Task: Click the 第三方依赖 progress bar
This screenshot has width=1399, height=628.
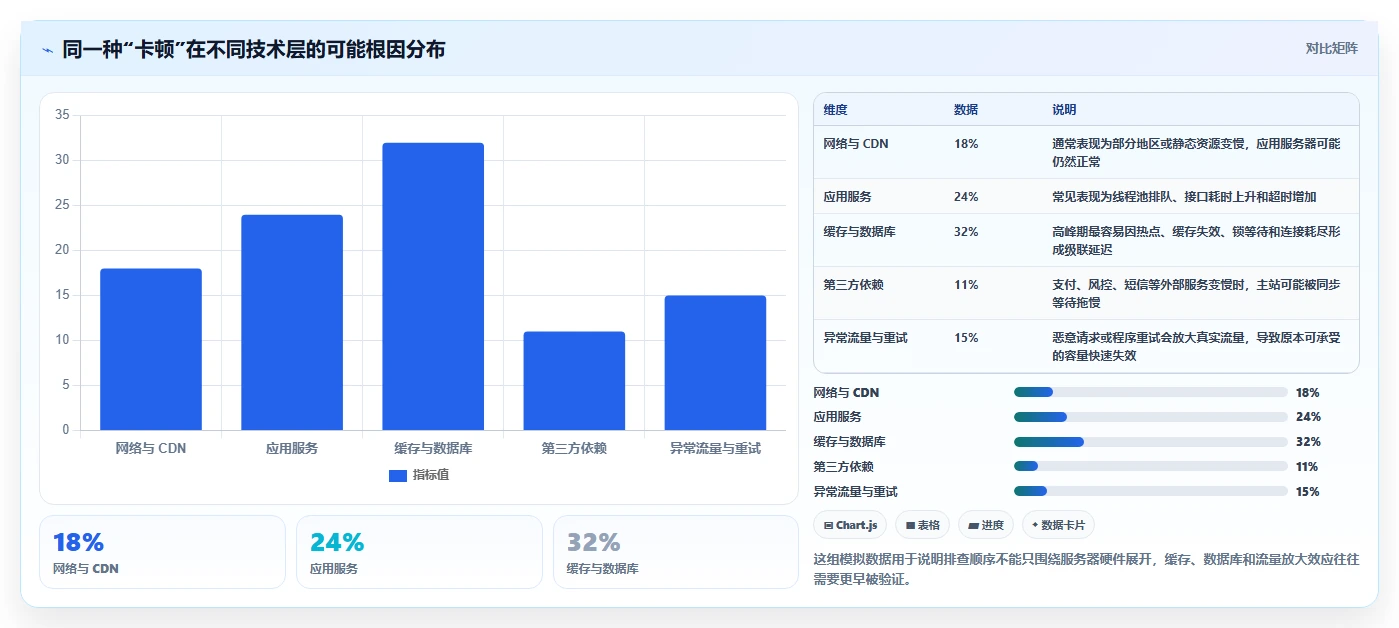Action: tap(1151, 466)
